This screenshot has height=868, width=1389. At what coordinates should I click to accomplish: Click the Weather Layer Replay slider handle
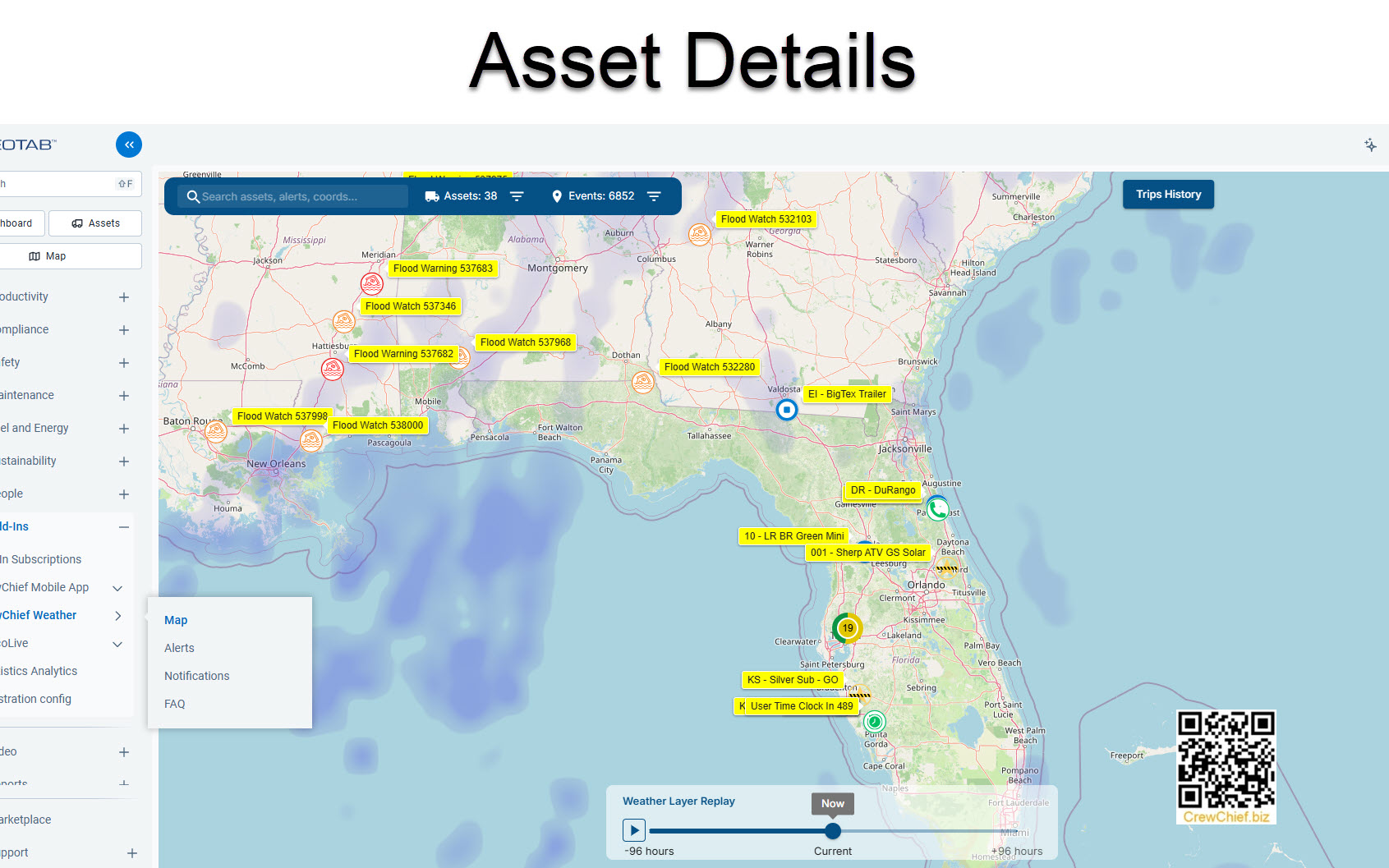coord(833,831)
